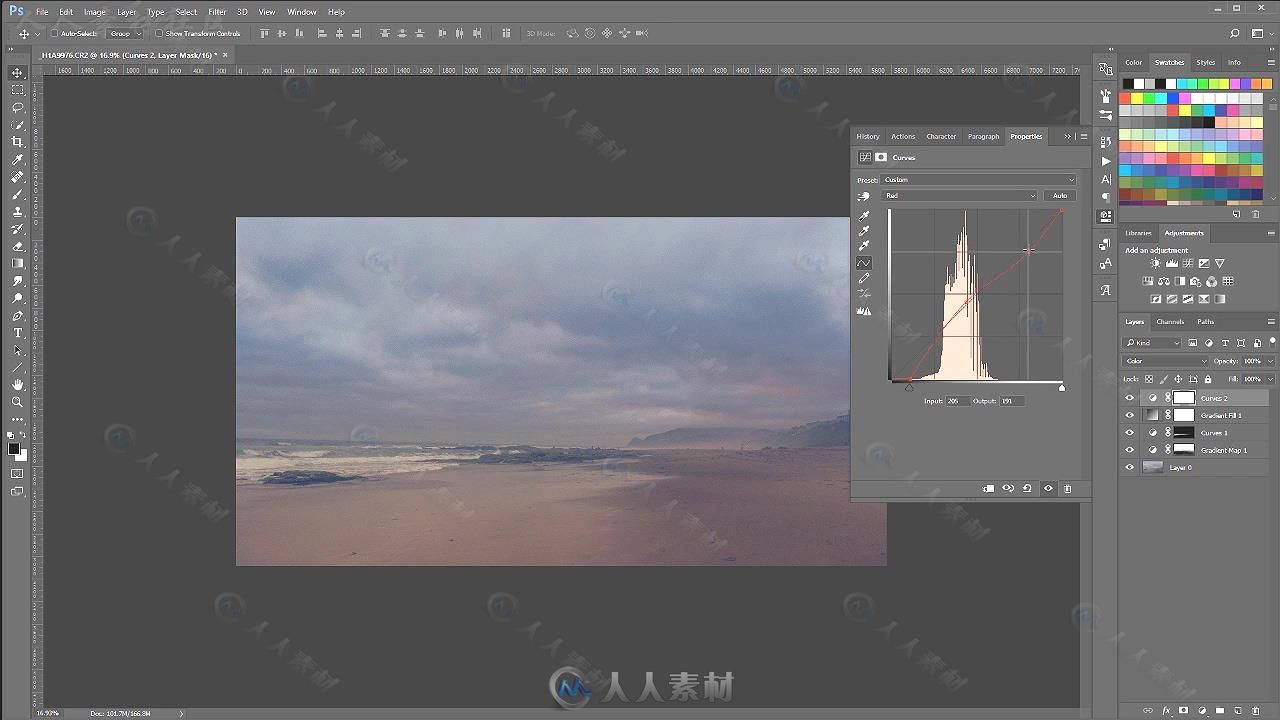Reset Curves to adjustment defaults
The width and height of the screenshot is (1280, 720).
tap(1027, 488)
